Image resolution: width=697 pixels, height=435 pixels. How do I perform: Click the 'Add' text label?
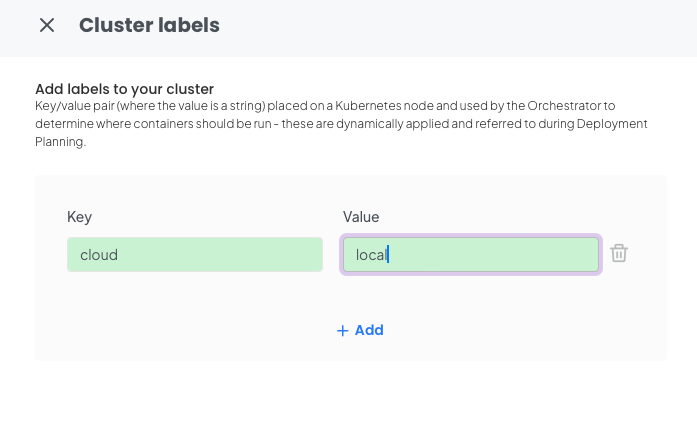369,330
